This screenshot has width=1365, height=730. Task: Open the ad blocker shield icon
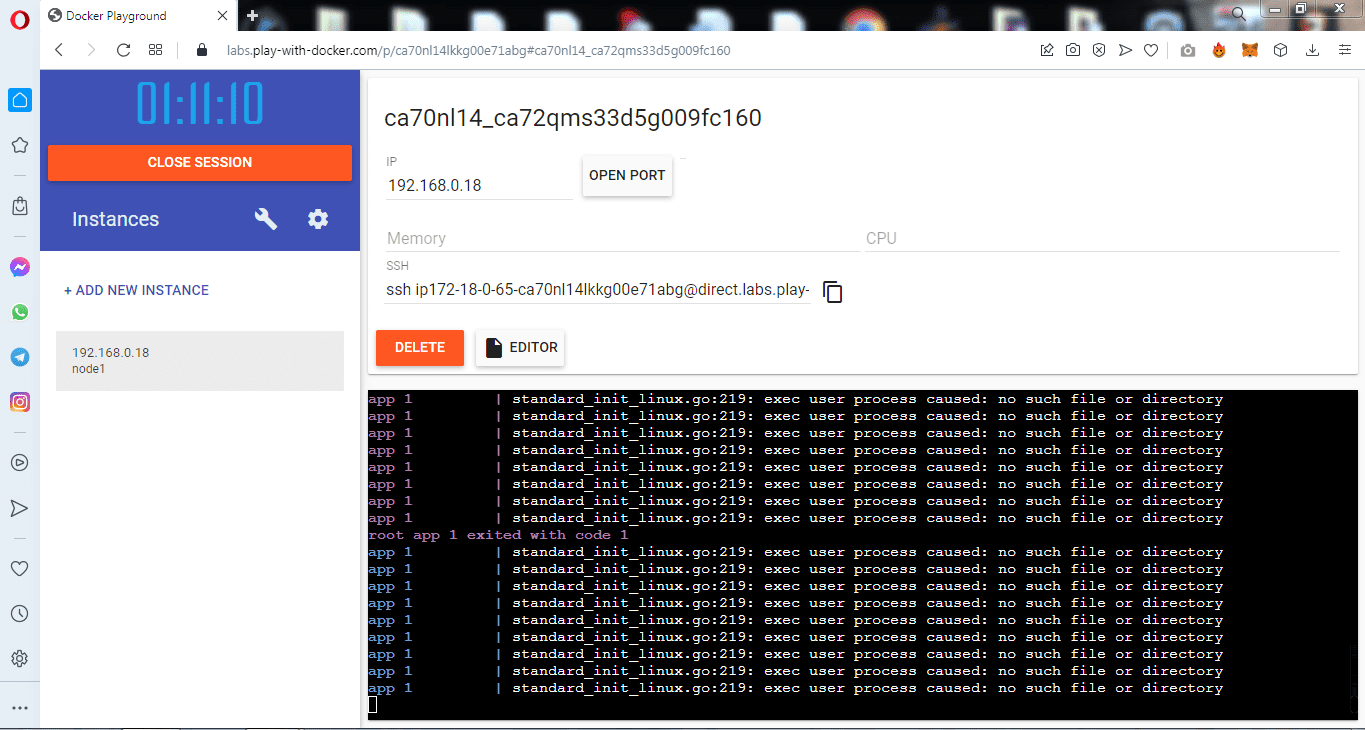click(x=1099, y=50)
